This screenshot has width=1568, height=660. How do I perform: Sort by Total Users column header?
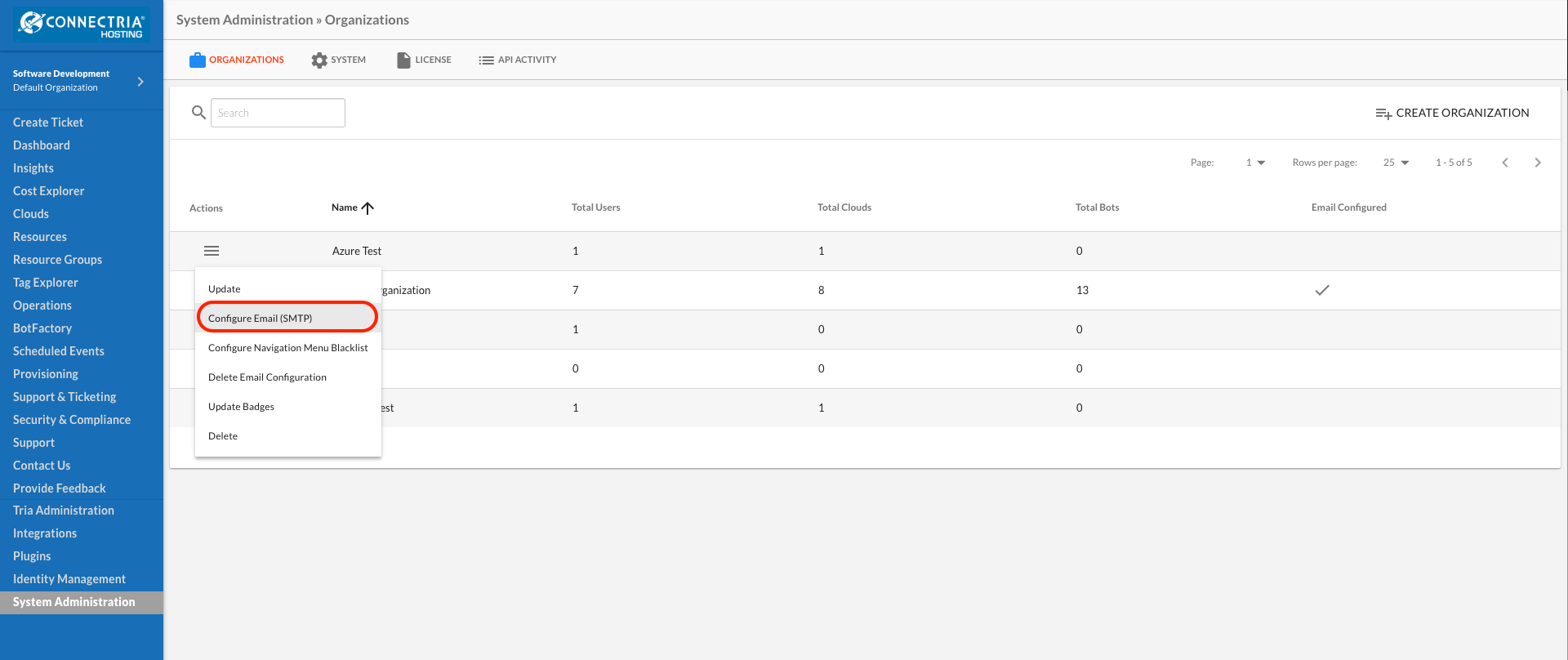pyautogui.click(x=596, y=207)
